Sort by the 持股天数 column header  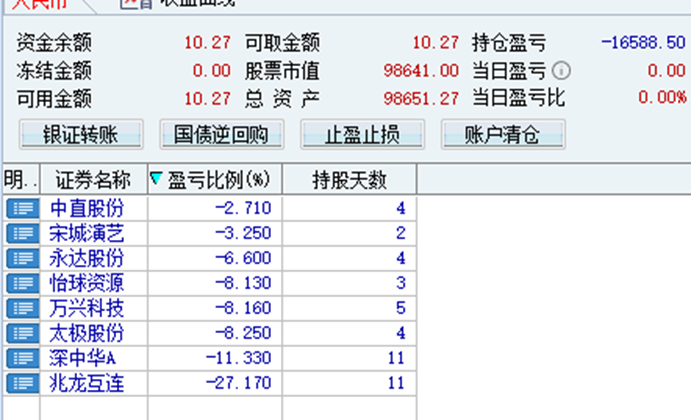pyautogui.click(x=349, y=180)
